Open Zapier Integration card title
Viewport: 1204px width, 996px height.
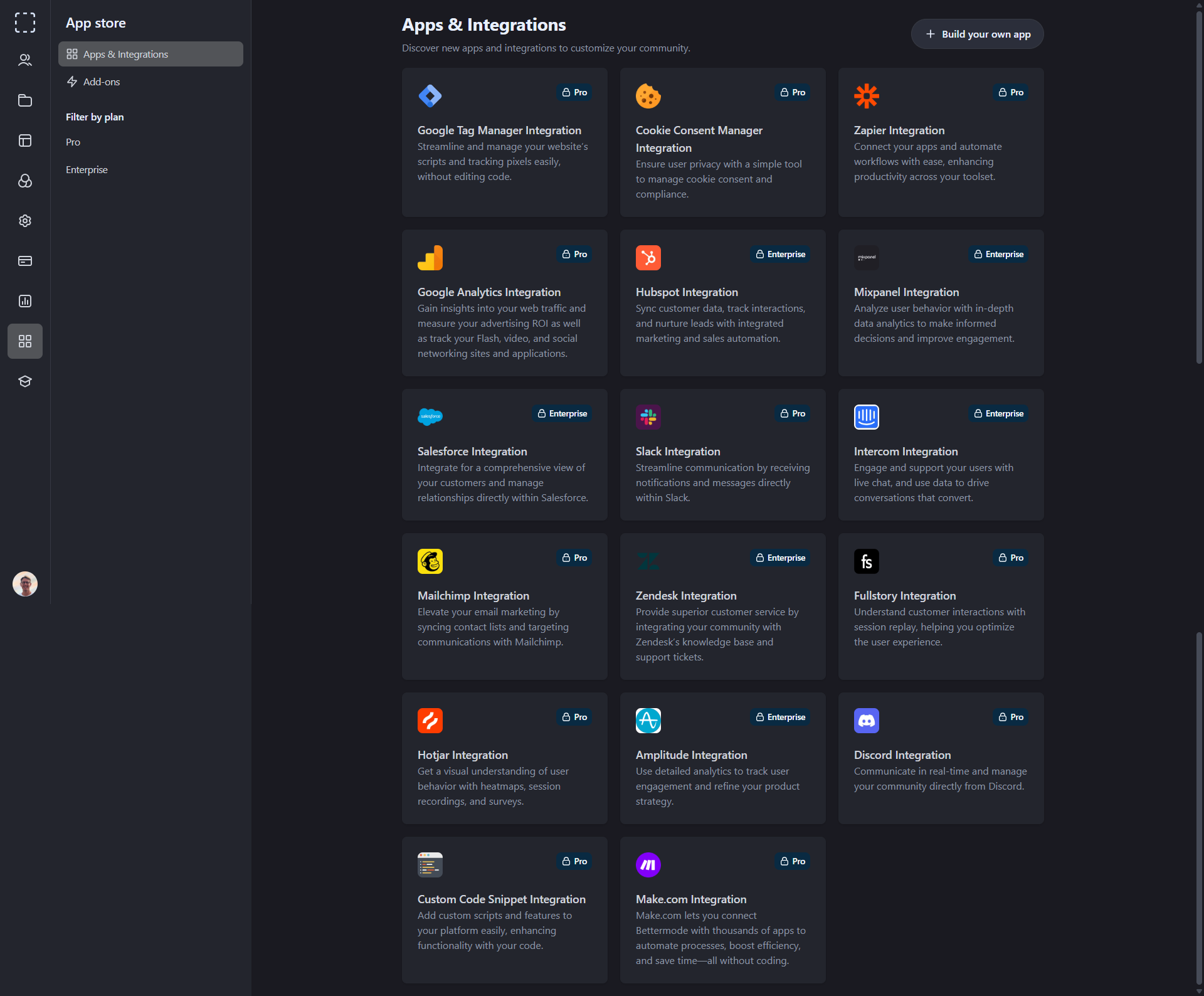point(899,130)
